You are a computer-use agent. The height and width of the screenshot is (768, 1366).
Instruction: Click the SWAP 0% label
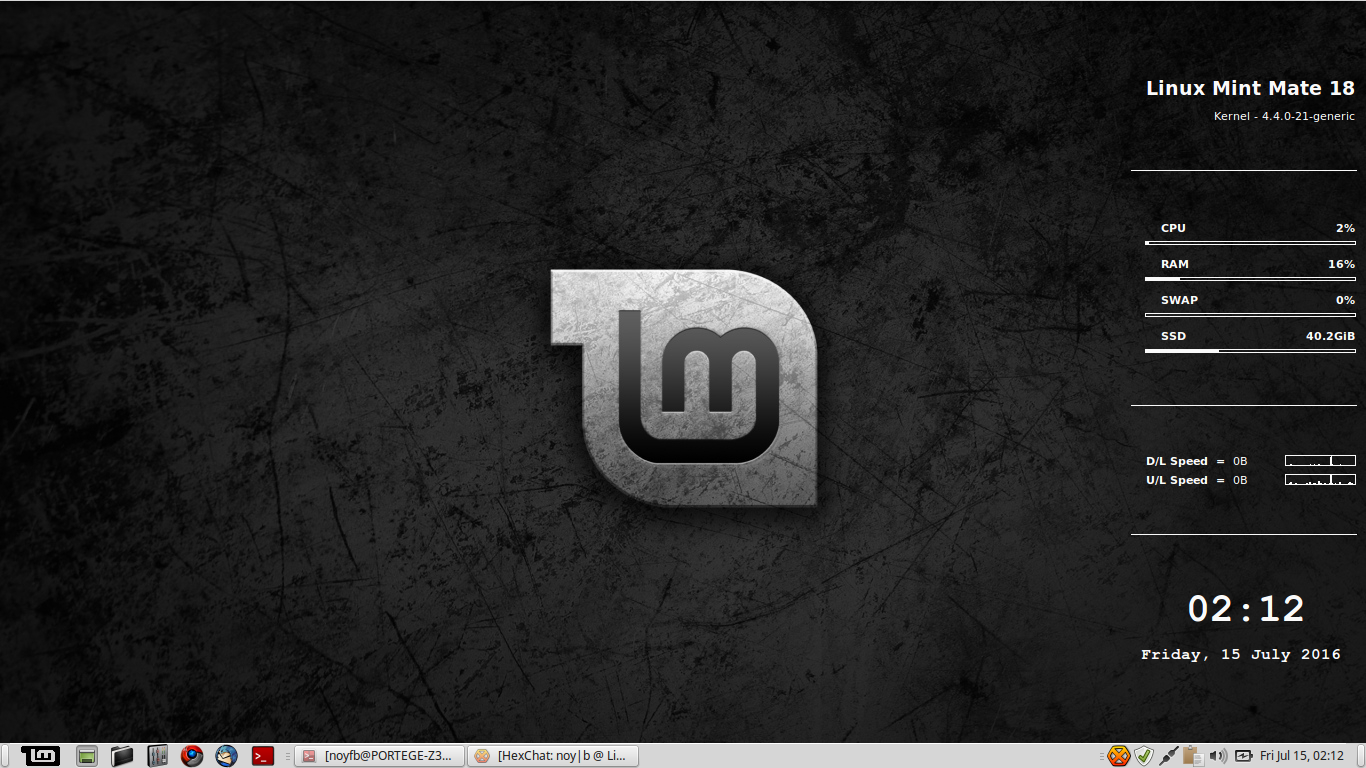coord(1179,300)
